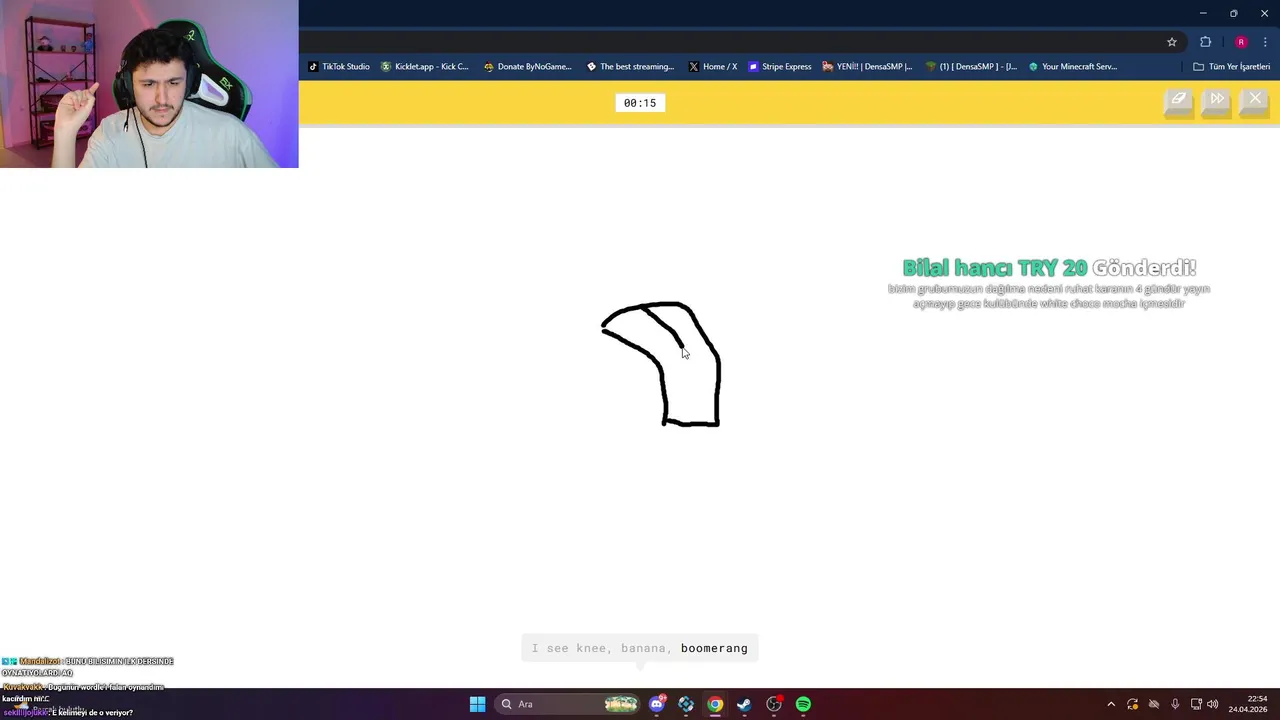The height and width of the screenshot is (720, 1280).
Task: Open Discord from the taskbar
Action: click(x=657, y=704)
